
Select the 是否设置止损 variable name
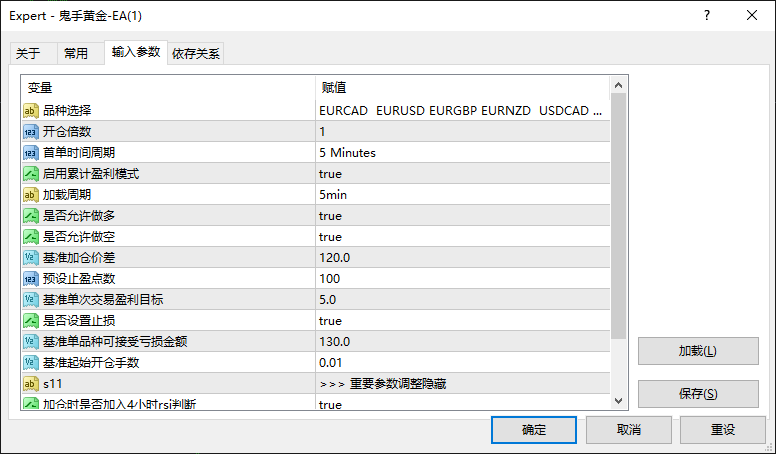(x=79, y=321)
